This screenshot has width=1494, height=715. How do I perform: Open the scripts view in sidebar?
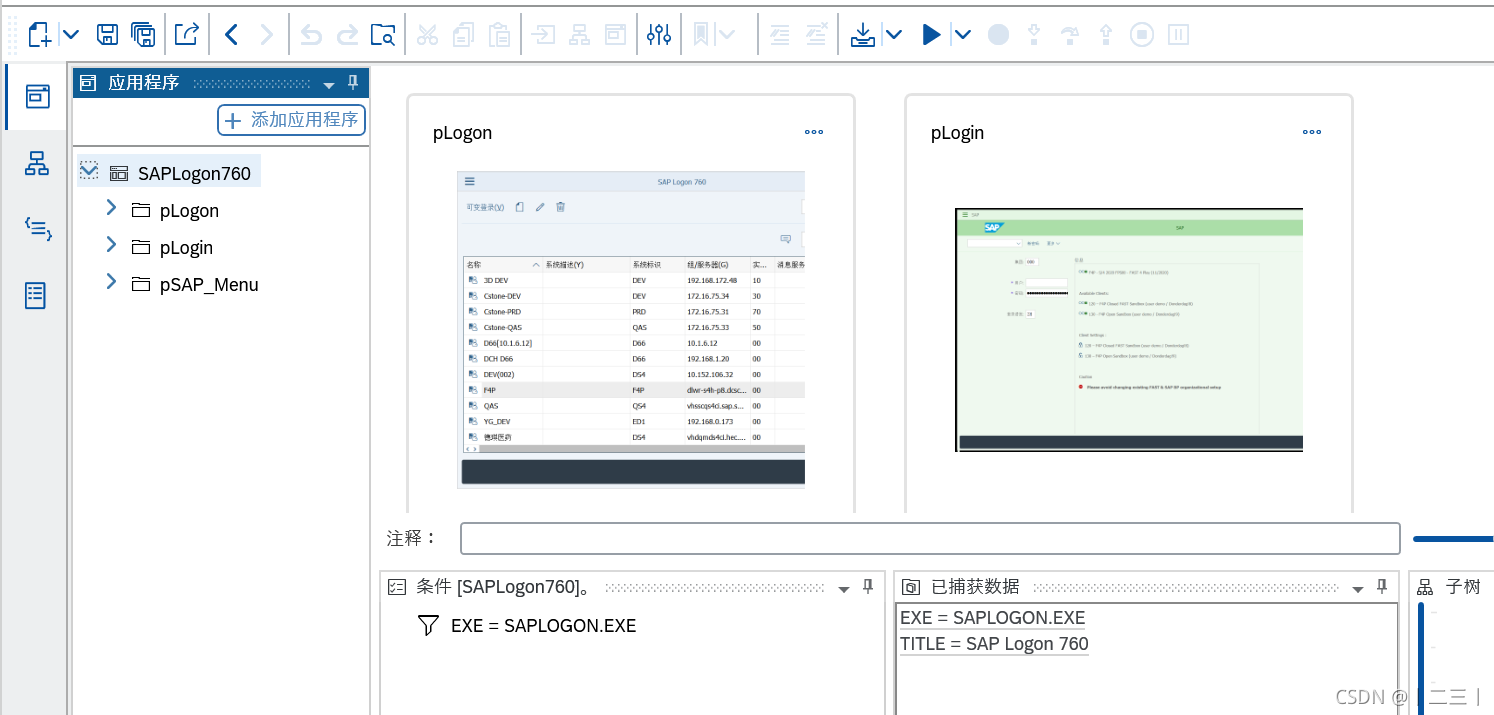tap(37, 229)
